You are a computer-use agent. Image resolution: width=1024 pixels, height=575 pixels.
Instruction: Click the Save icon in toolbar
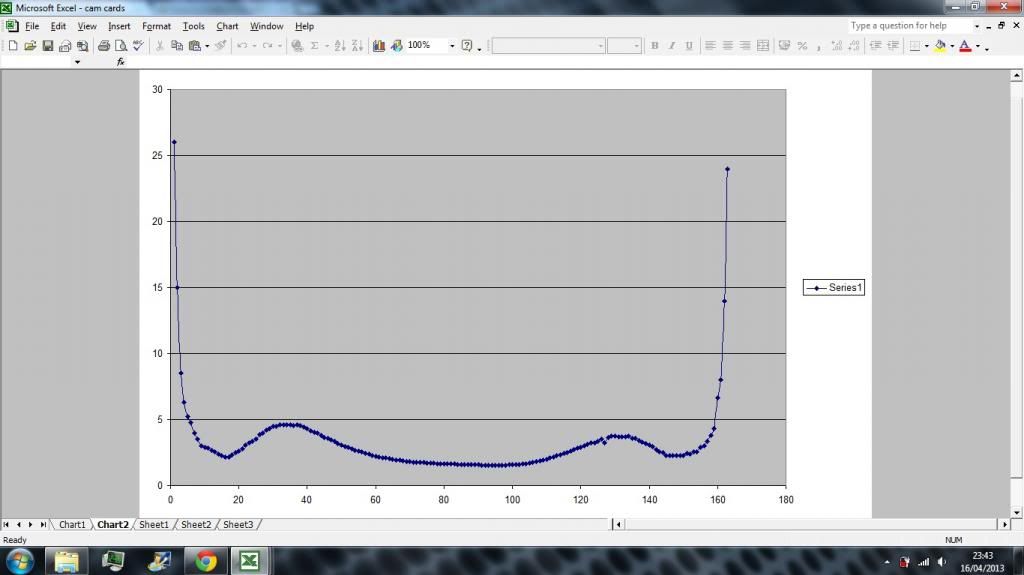point(47,46)
